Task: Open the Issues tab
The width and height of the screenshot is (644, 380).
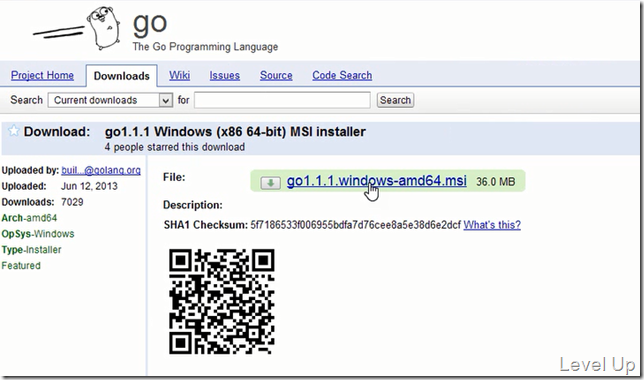Action: [x=225, y=75]
